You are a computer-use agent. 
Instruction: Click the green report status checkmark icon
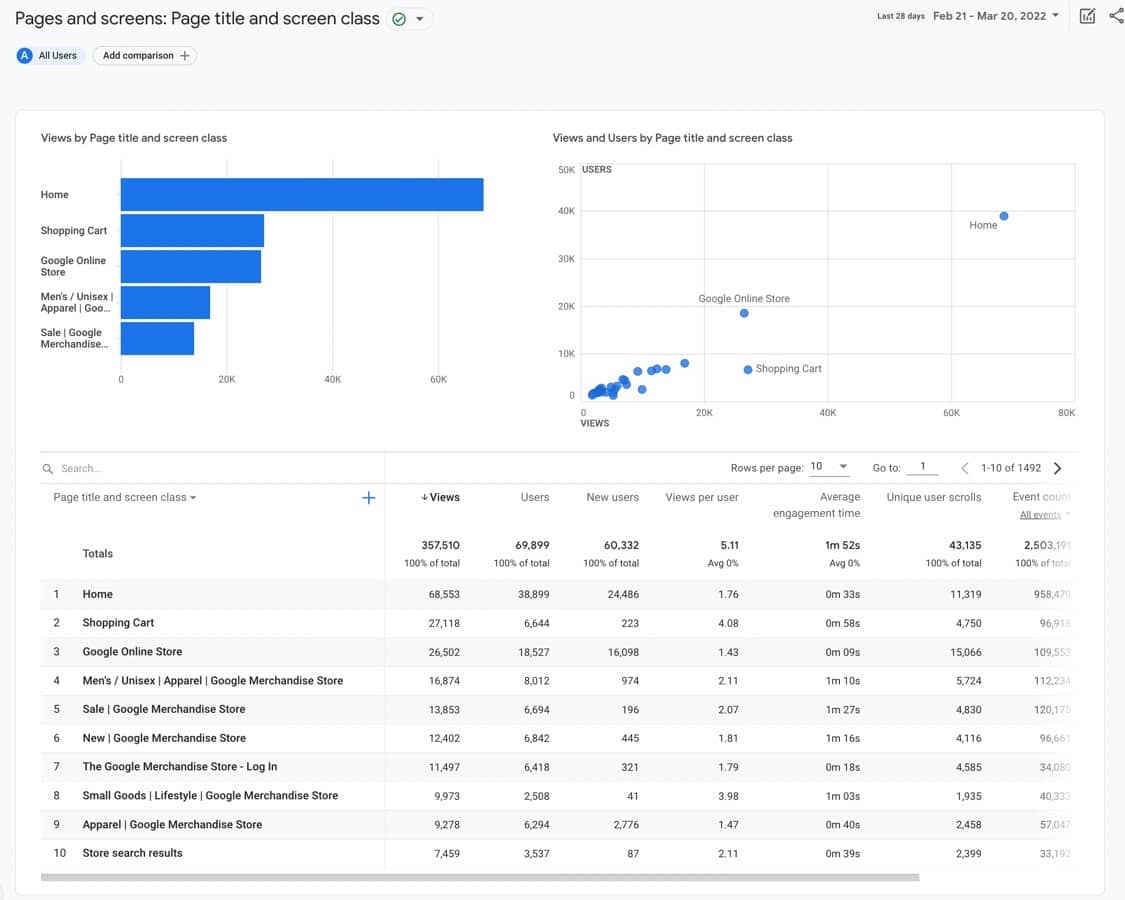399,19
